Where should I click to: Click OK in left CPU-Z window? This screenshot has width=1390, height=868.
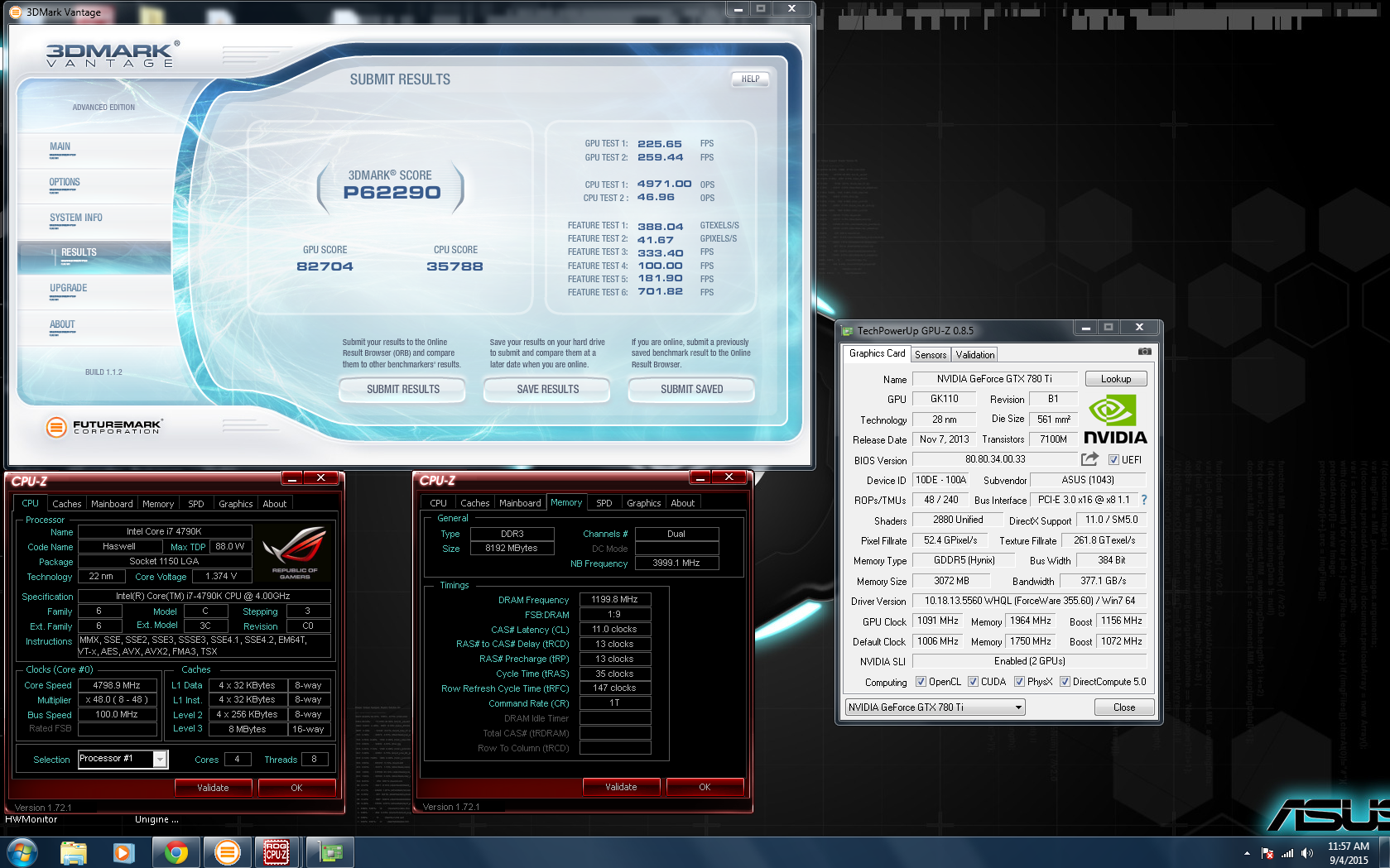pos(296,788)
